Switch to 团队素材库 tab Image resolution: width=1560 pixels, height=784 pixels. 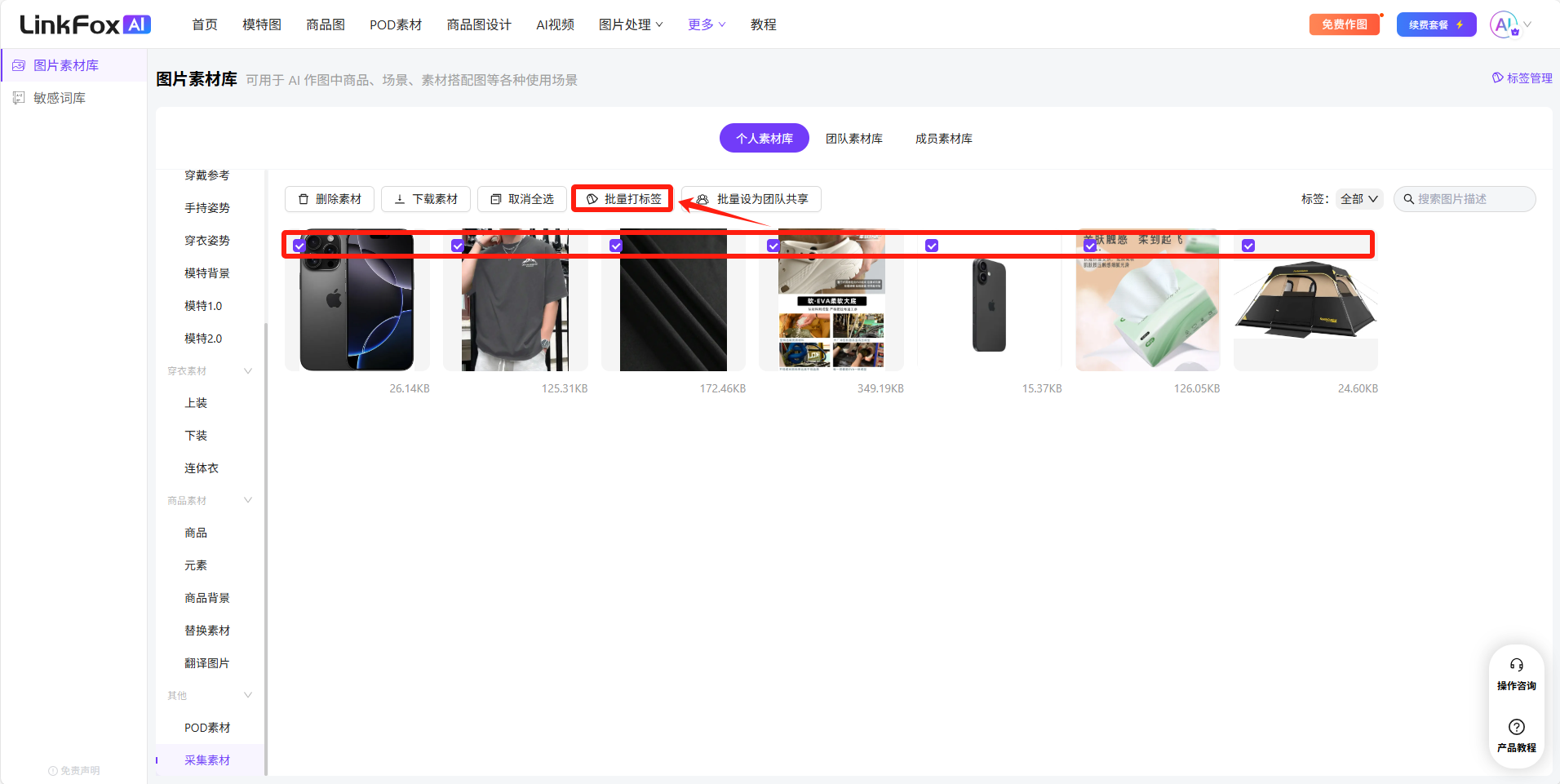pyautogui.click(x=854, y=138)
